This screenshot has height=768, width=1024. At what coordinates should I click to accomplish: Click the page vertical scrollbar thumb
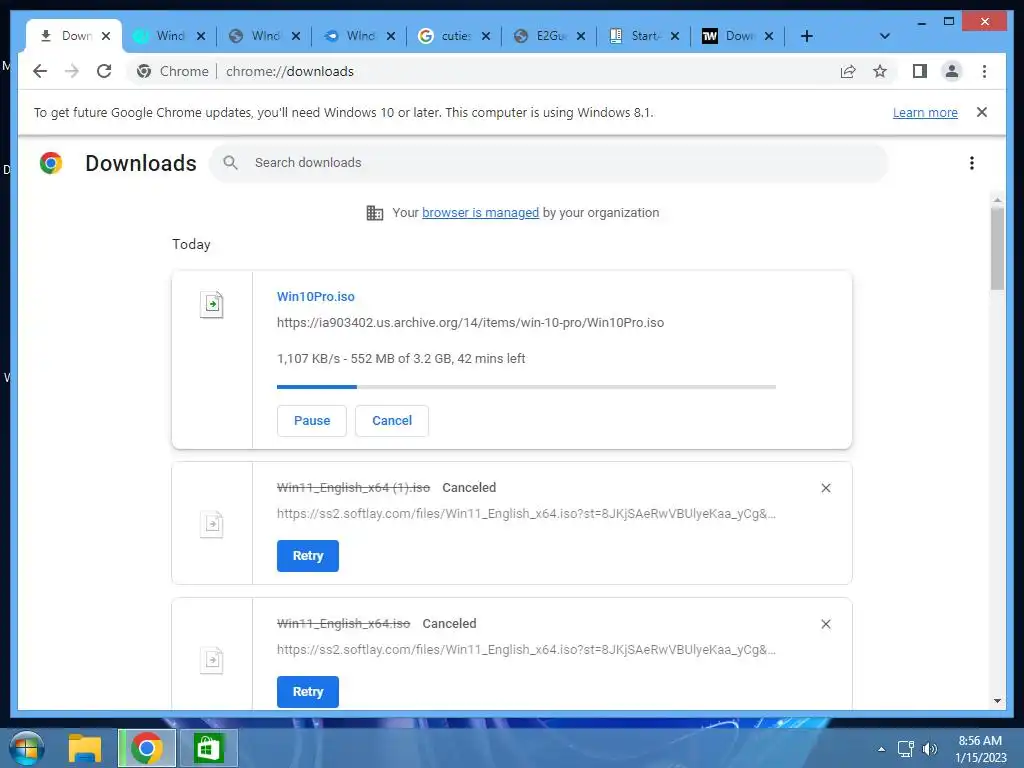[x=997, y=248]
